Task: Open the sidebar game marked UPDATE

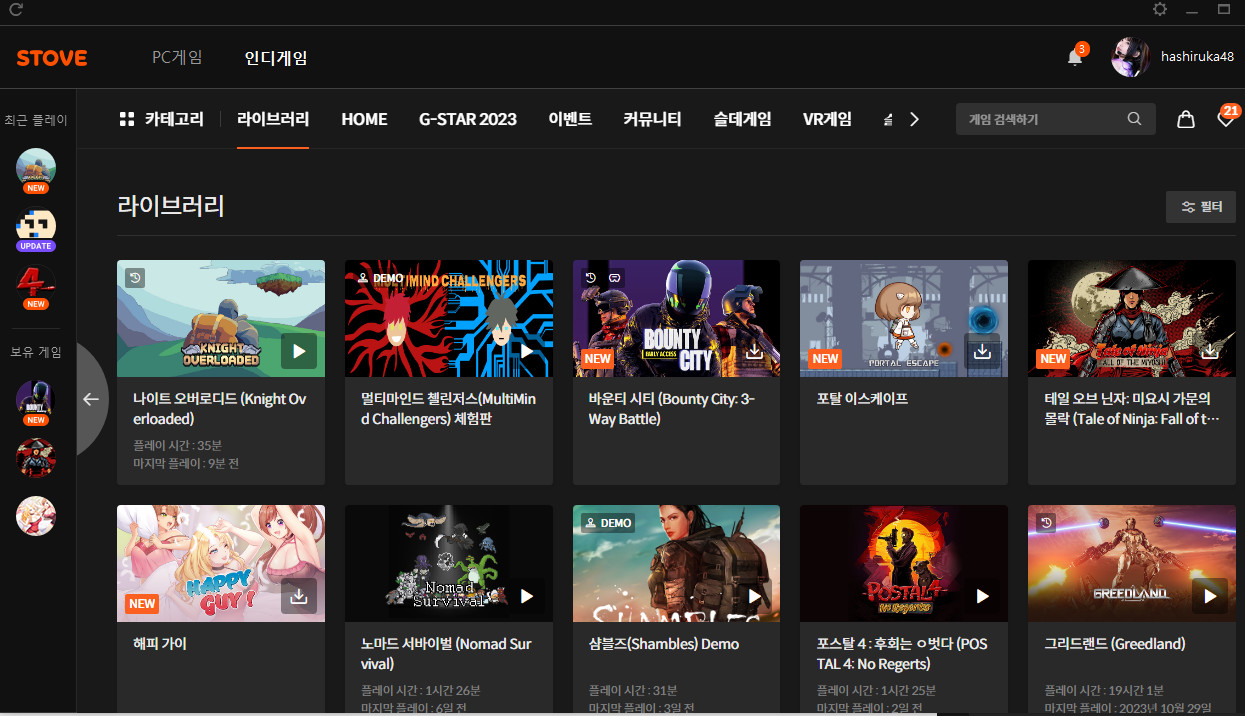Action: click(36, 226)
